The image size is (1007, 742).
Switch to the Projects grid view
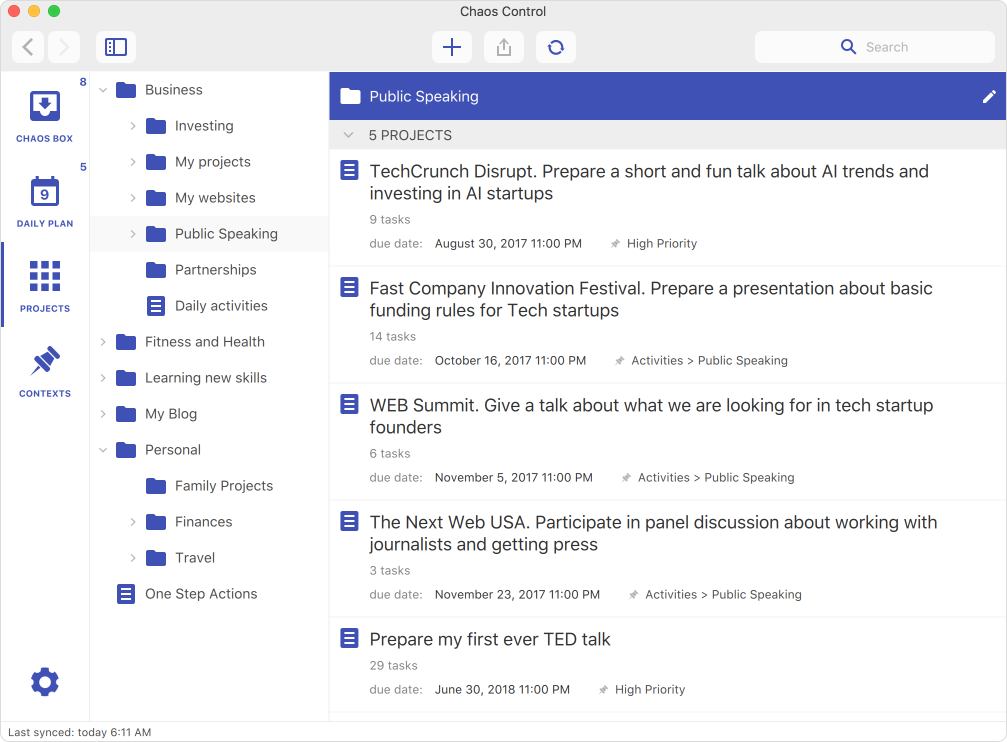click(44, 285)
